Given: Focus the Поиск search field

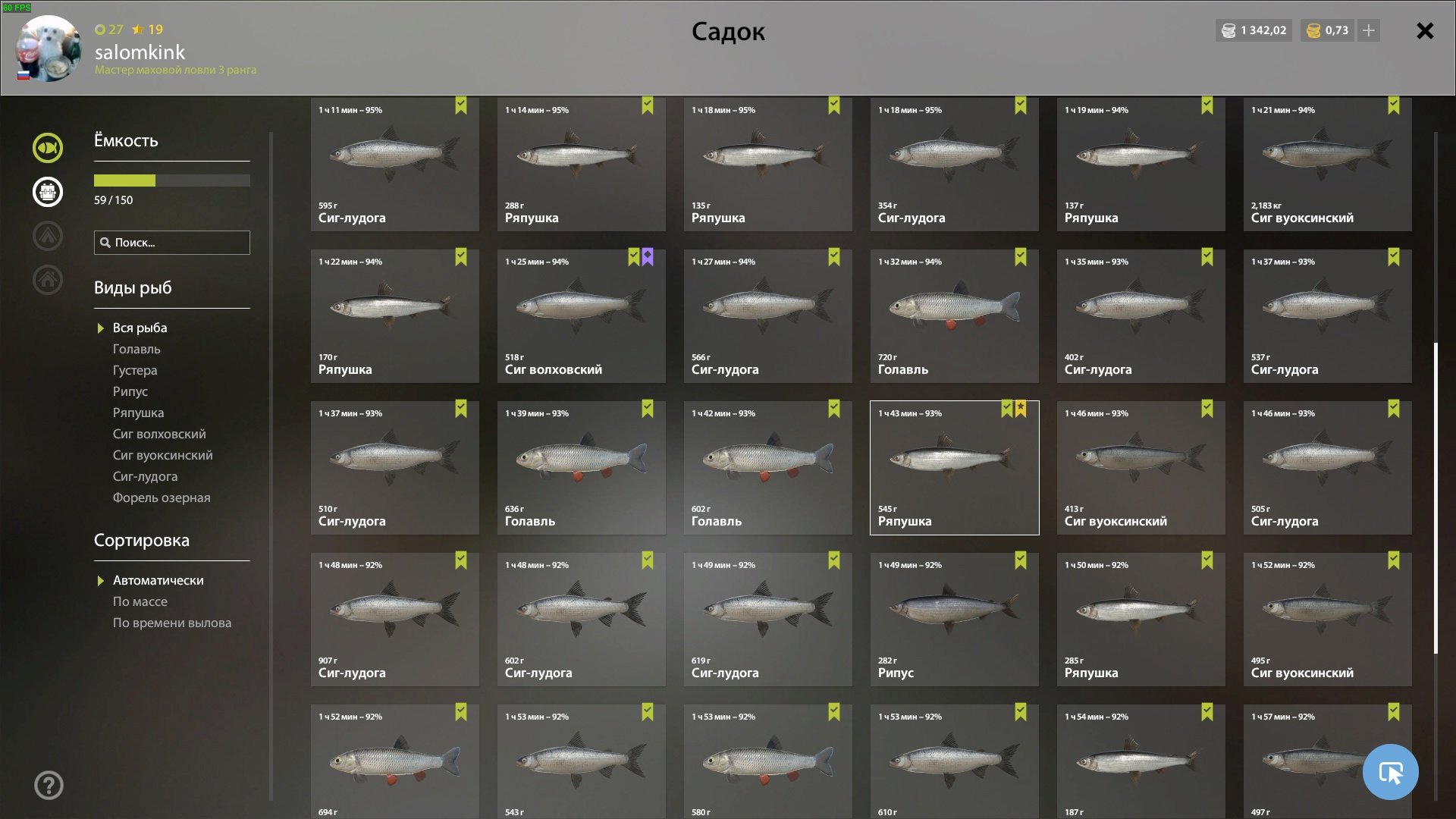Looking at the screenshot, I should pyautogui.click(x=172, y=243).
